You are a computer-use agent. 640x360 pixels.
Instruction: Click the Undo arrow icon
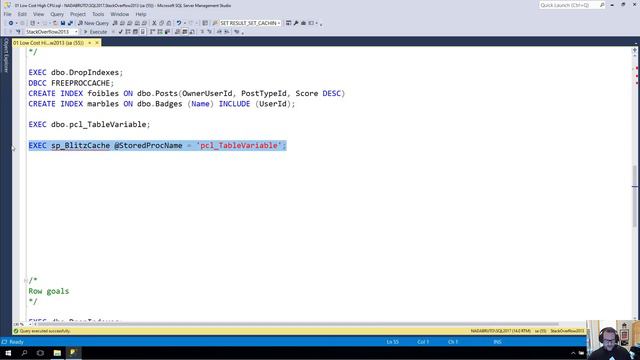click(x=178, y=23)
